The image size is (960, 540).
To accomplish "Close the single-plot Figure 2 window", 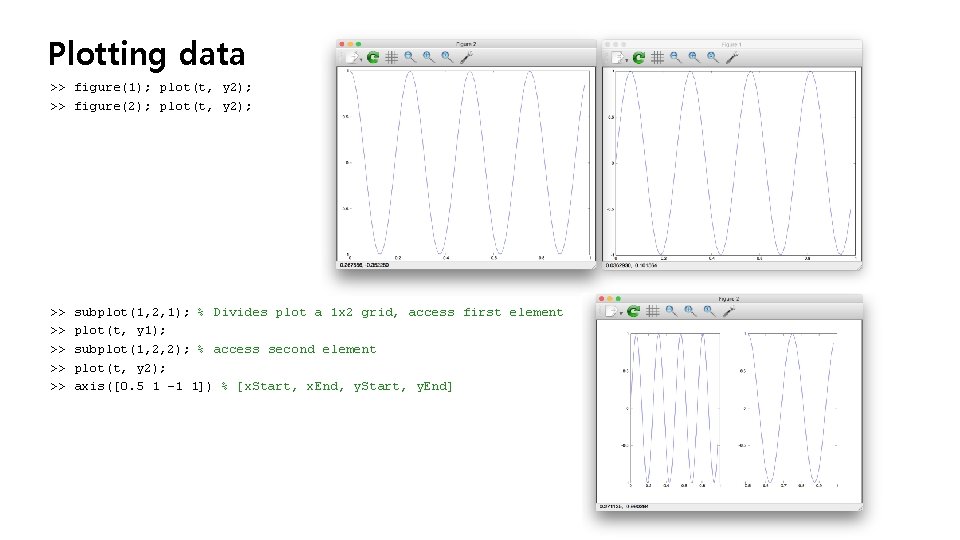I will click(342, 44).
